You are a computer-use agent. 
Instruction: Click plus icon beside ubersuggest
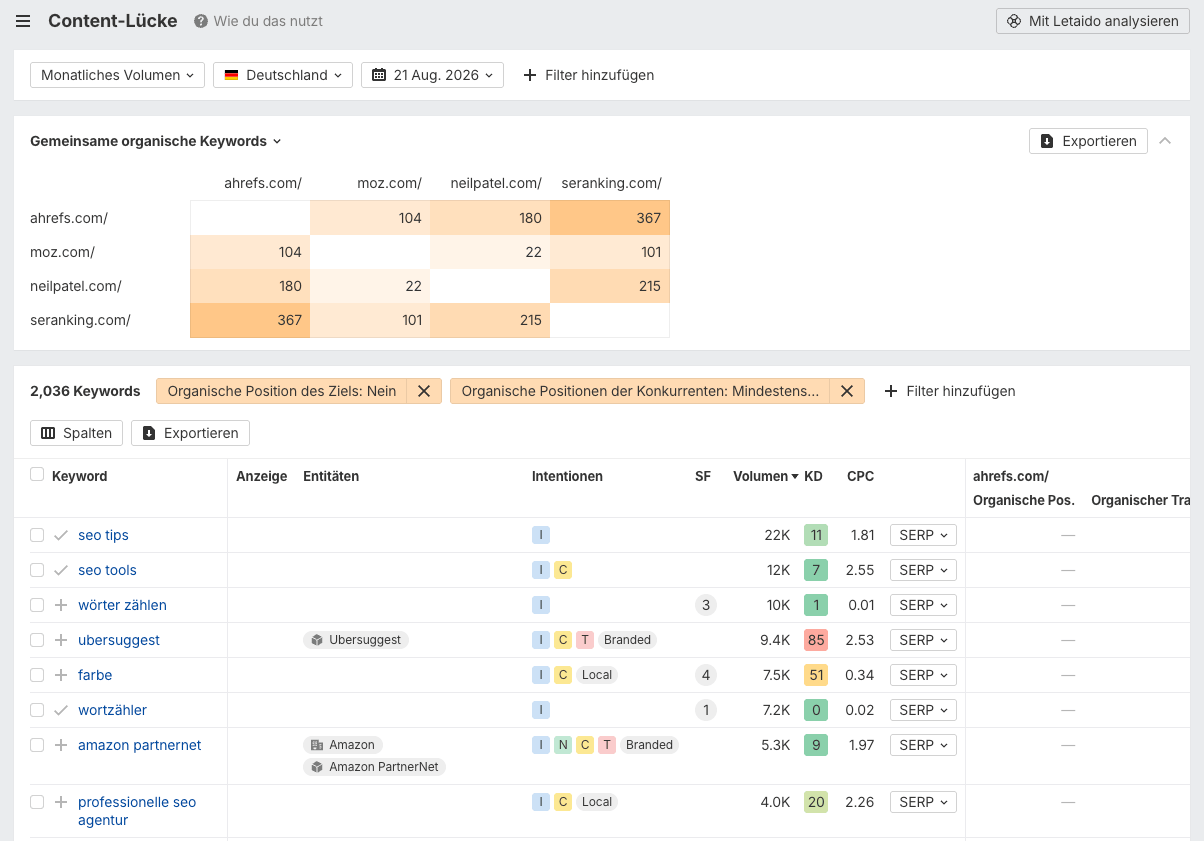61,640
